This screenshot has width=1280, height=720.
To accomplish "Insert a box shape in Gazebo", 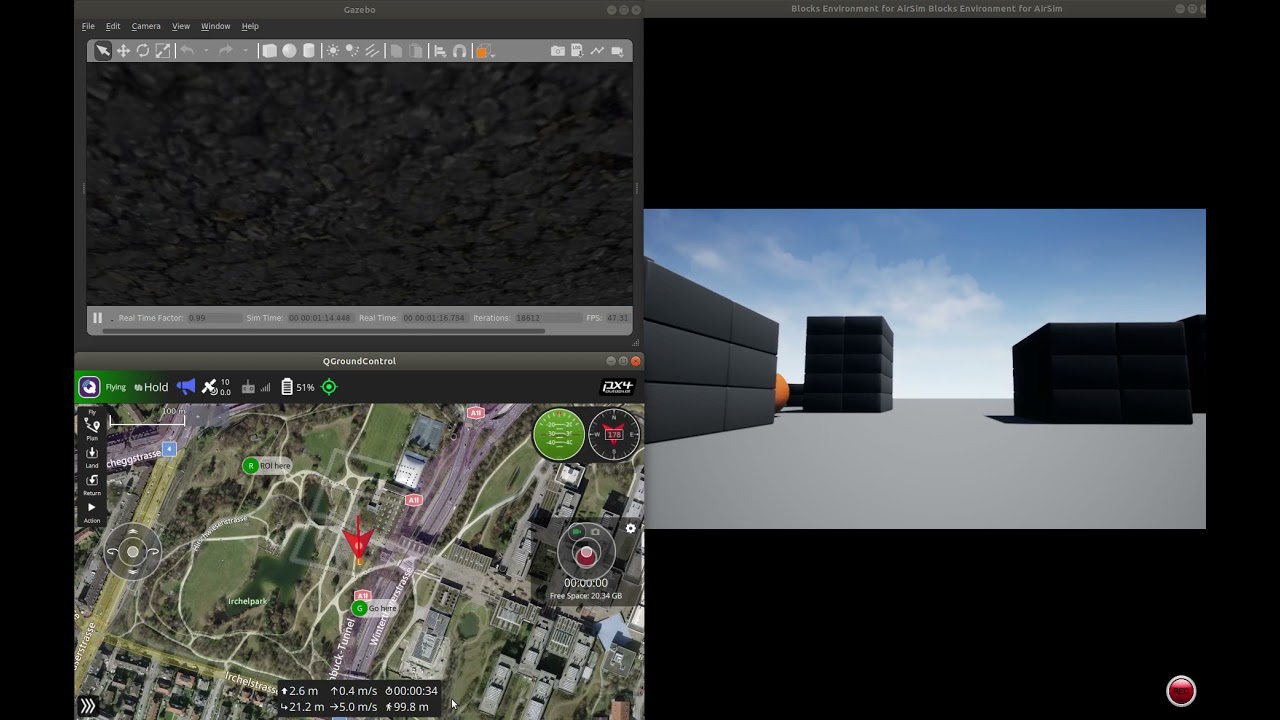I will (269, 51).
